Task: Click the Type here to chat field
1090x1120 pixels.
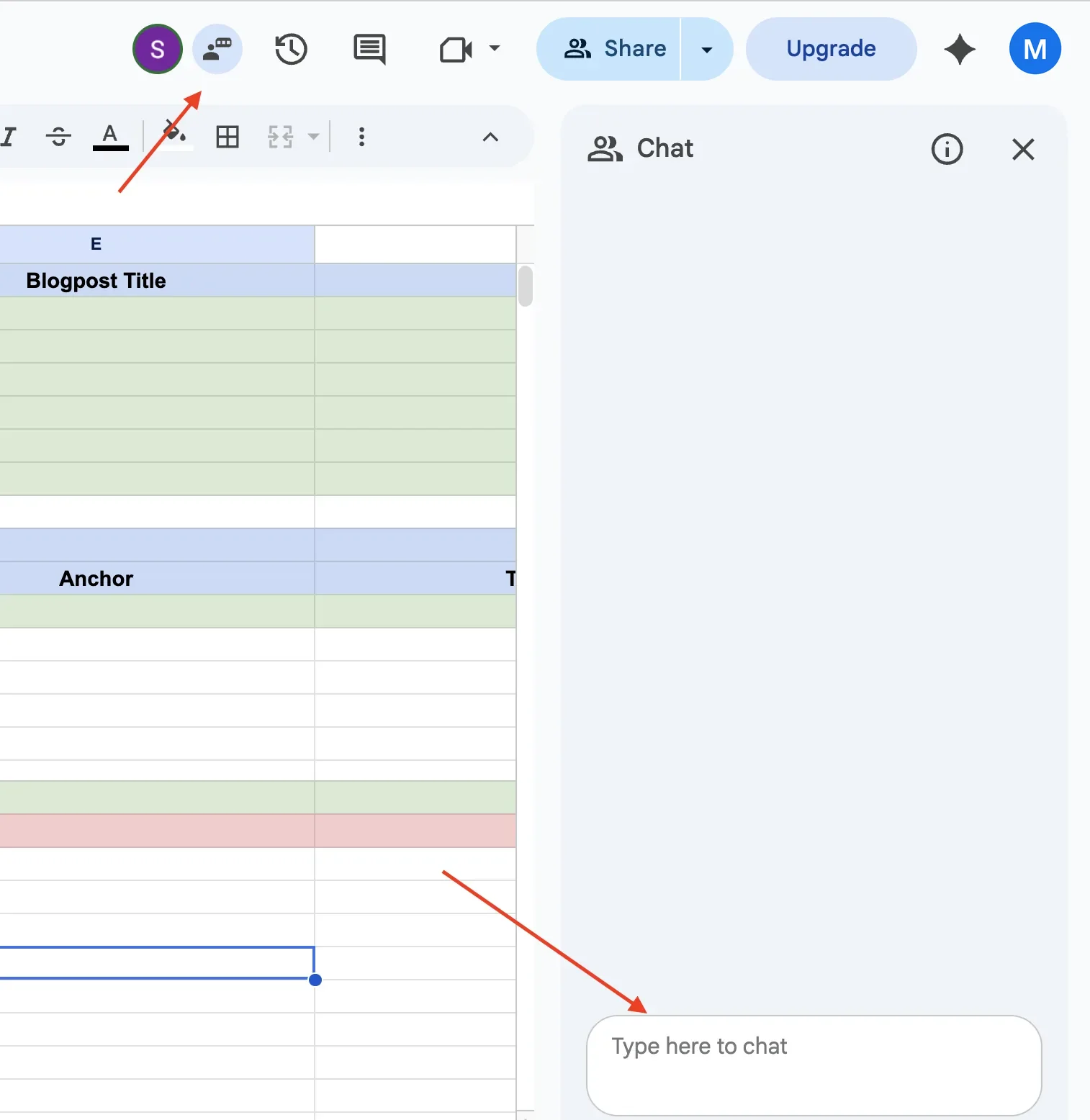Action: coord(814,1065)
